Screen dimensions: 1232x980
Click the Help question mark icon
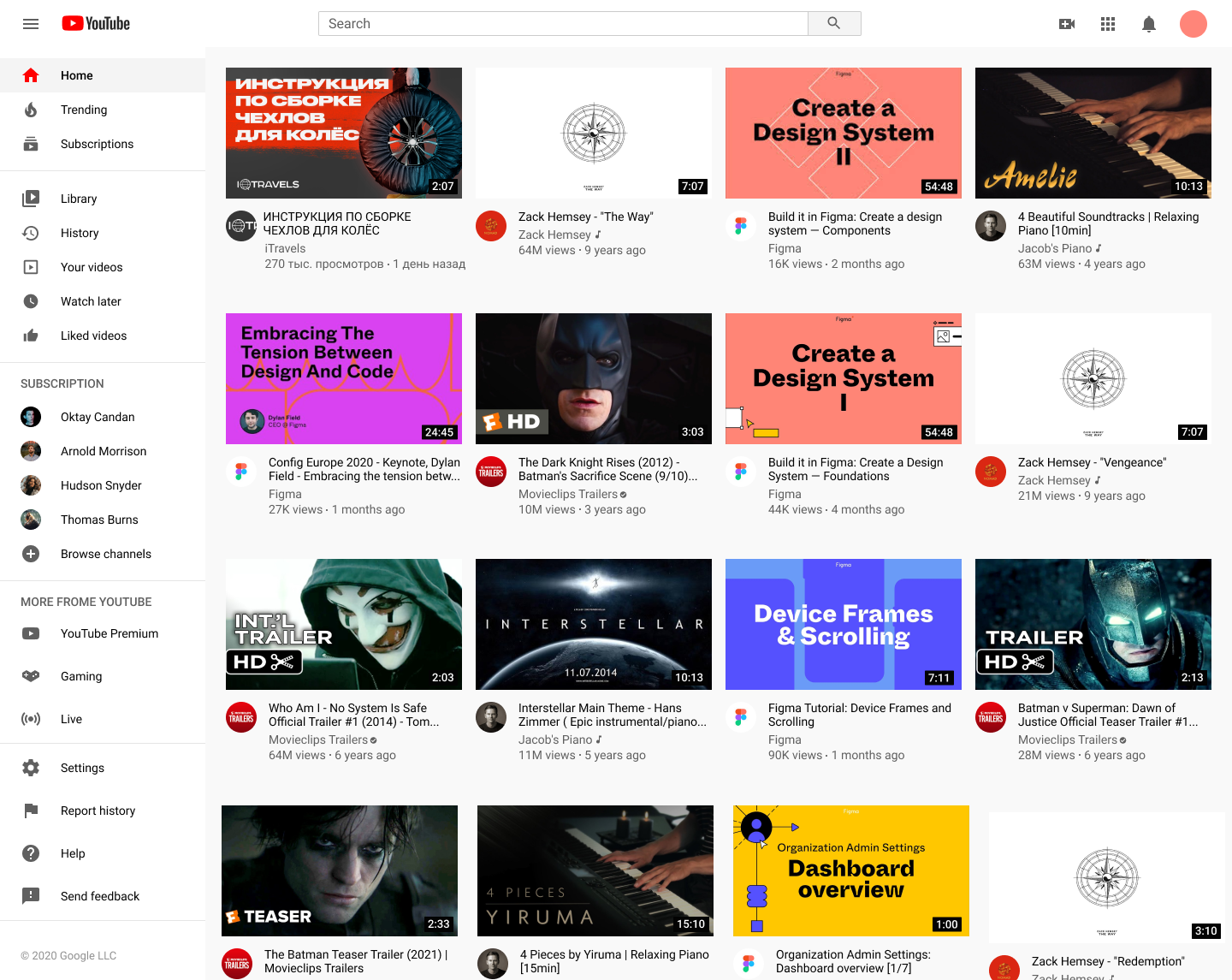pyautogui.click(x=31, y=853)
